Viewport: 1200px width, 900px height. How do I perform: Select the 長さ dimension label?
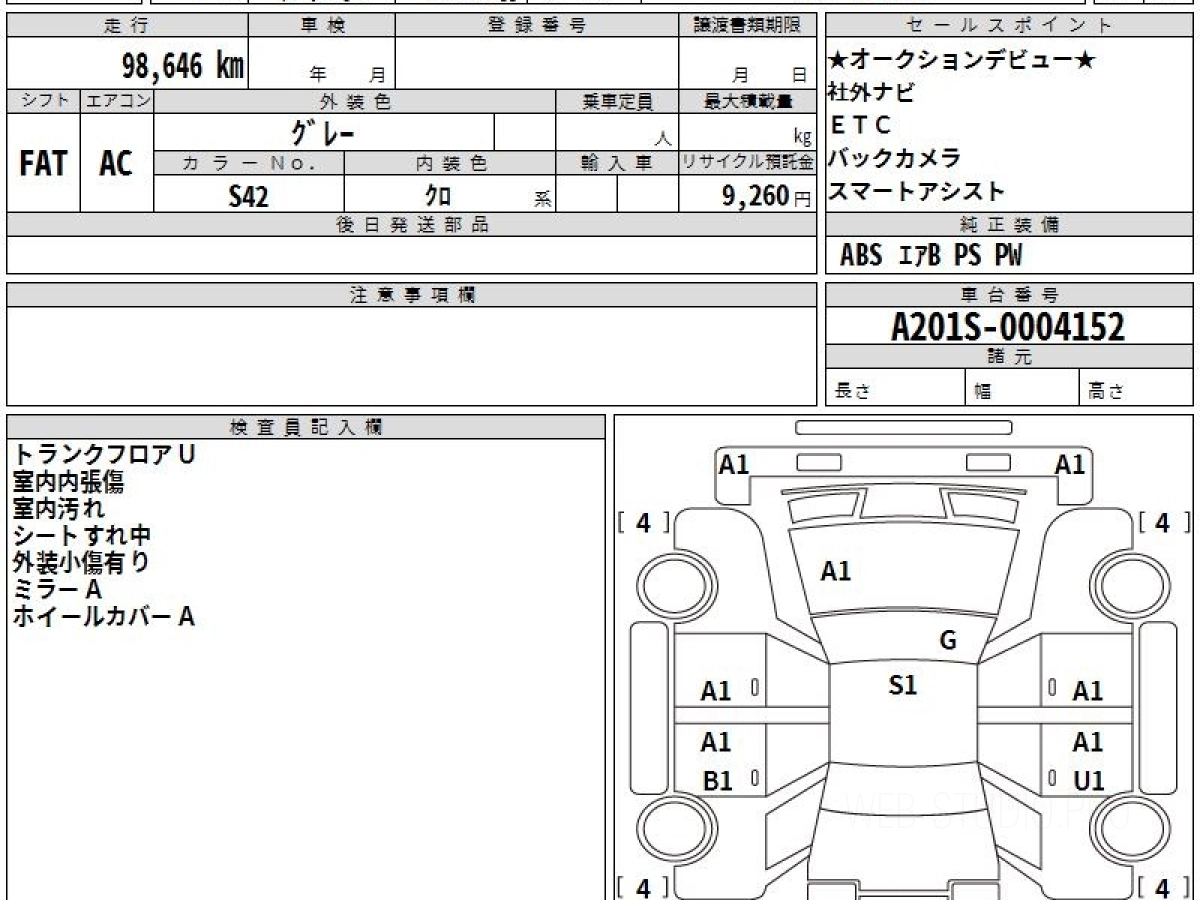click(851, 392)
